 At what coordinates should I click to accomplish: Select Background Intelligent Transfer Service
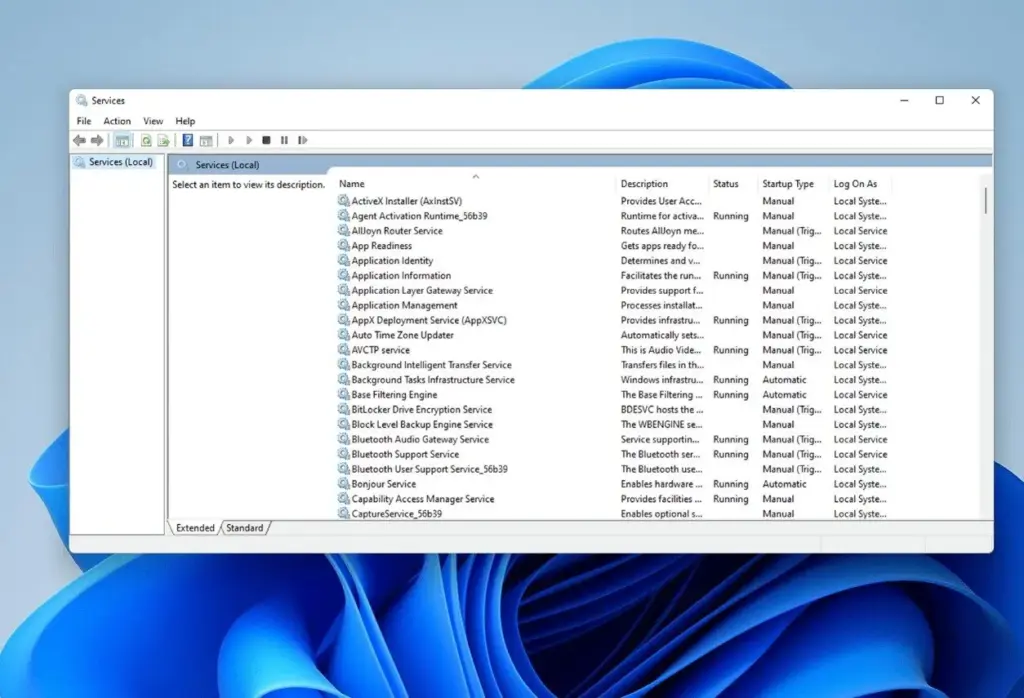point(431,365)
